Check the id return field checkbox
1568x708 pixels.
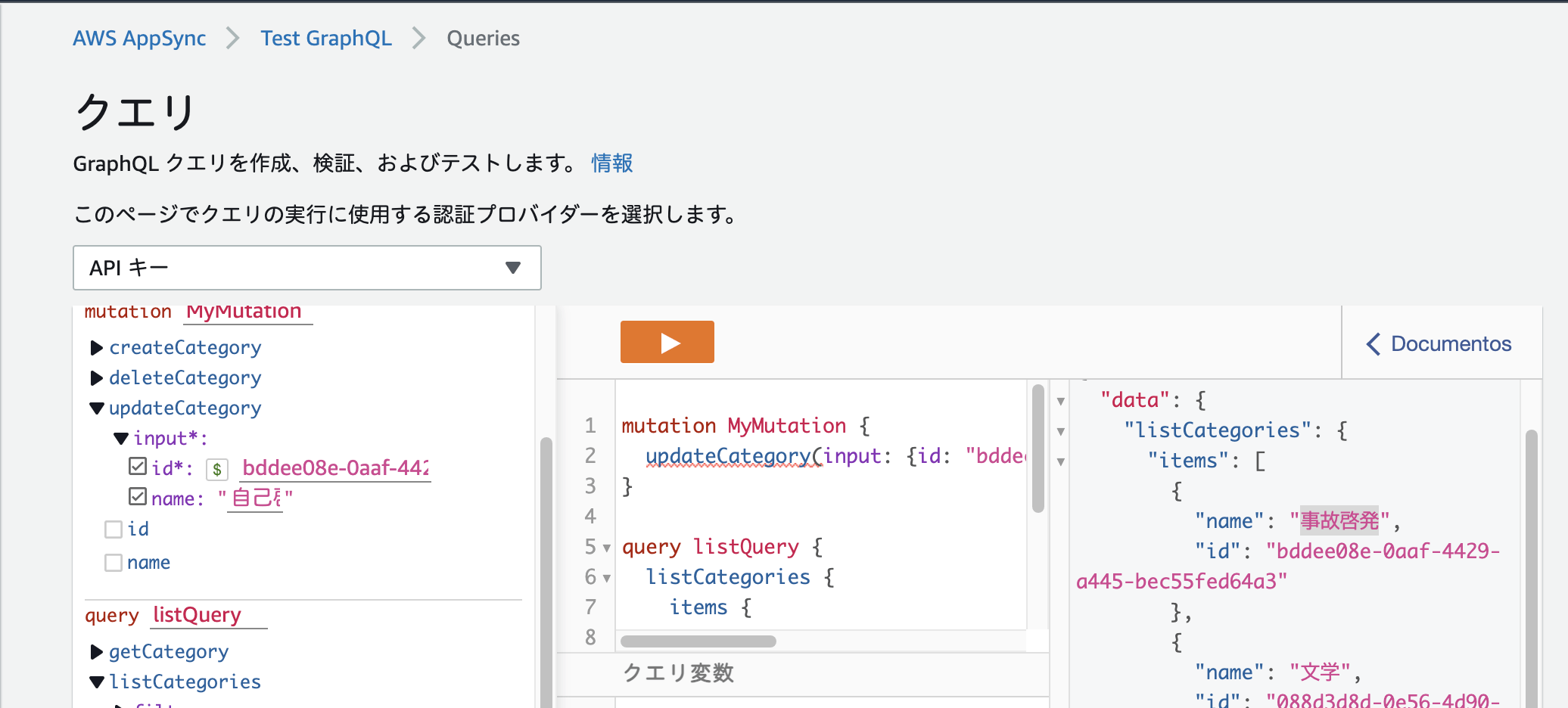114,529
